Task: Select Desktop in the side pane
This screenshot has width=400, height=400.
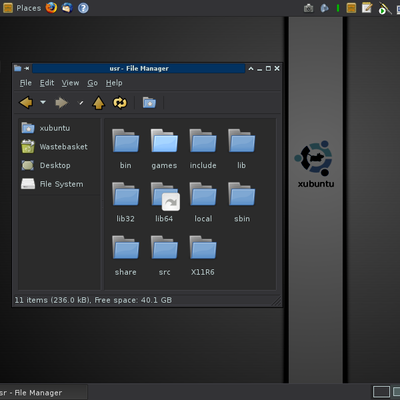Action: tap(59, 165)
